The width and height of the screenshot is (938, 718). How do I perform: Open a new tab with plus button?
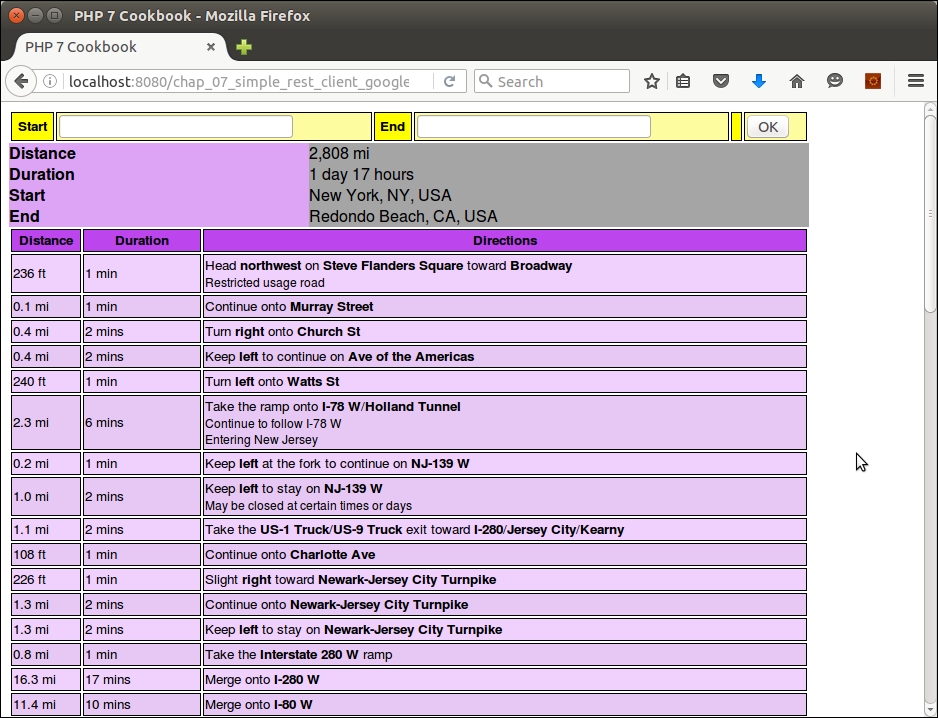click(244, 47)
